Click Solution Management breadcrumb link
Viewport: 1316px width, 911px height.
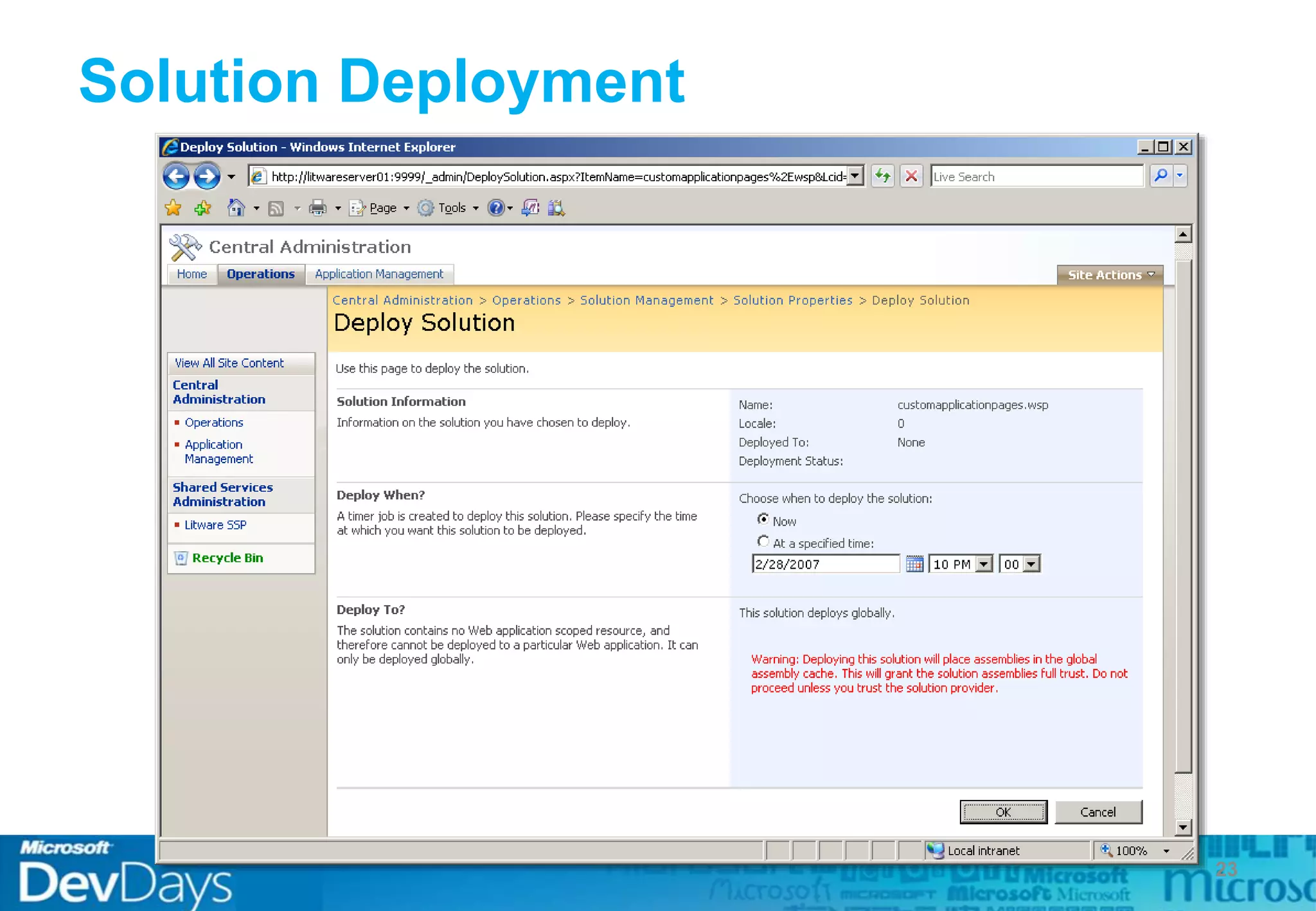[x=646, y=300]
